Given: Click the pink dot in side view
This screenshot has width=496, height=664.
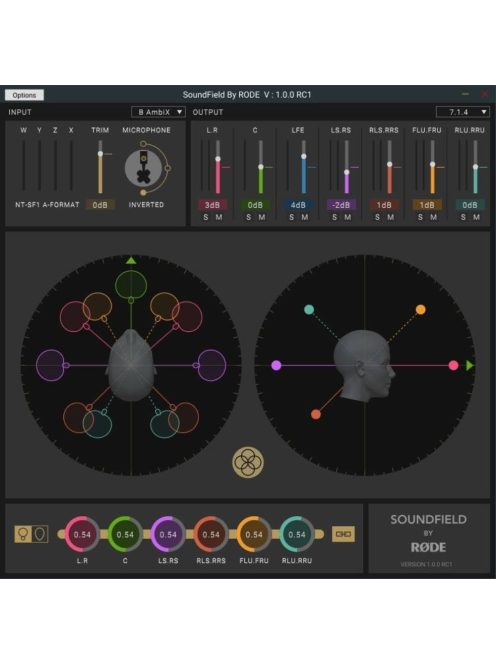Looking at the screenshot, I should click(453, 365).
